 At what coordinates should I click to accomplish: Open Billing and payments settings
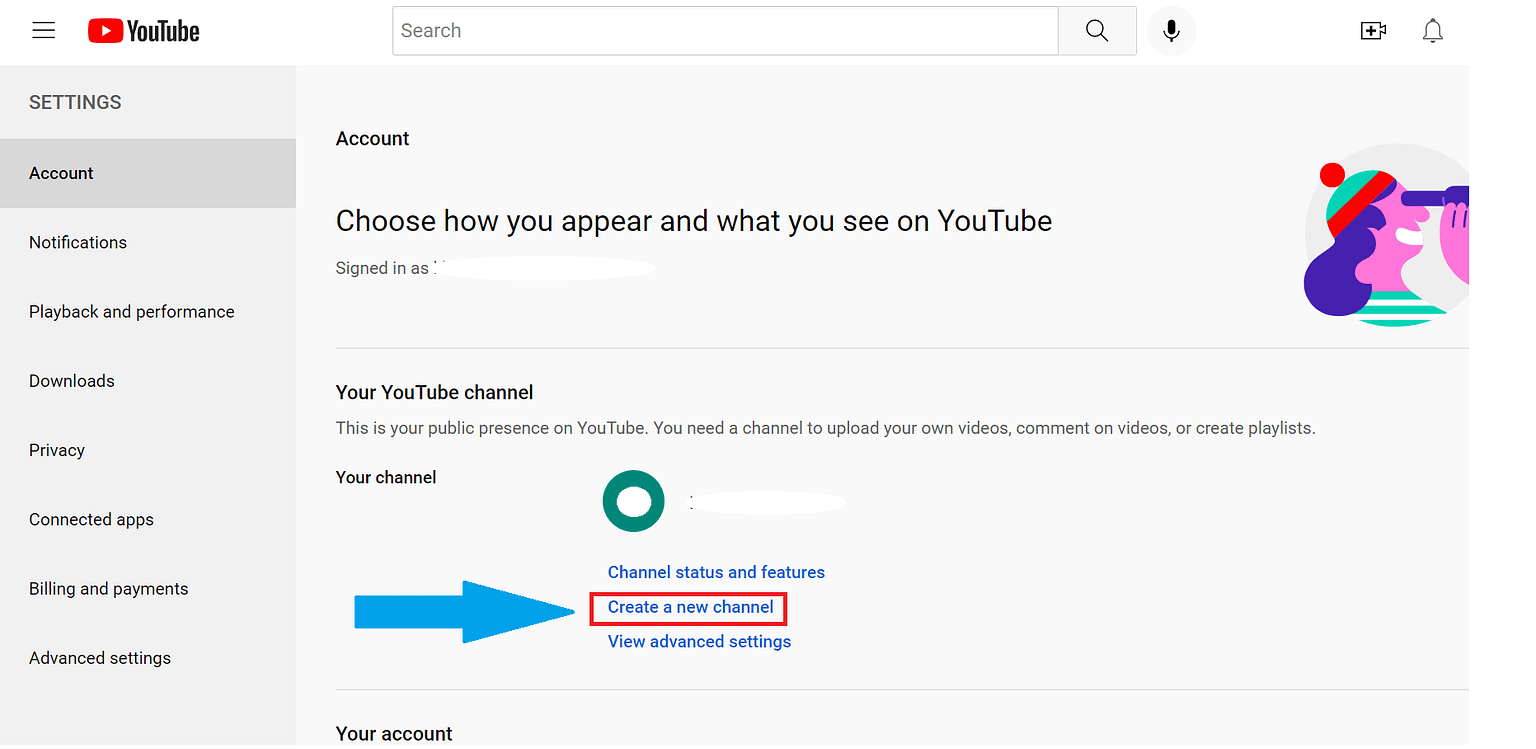[108, 589]
